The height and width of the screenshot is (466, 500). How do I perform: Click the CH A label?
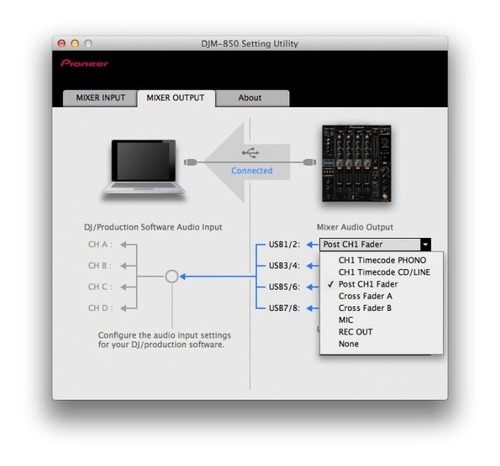pyautogui.click(x=100, y=245)
